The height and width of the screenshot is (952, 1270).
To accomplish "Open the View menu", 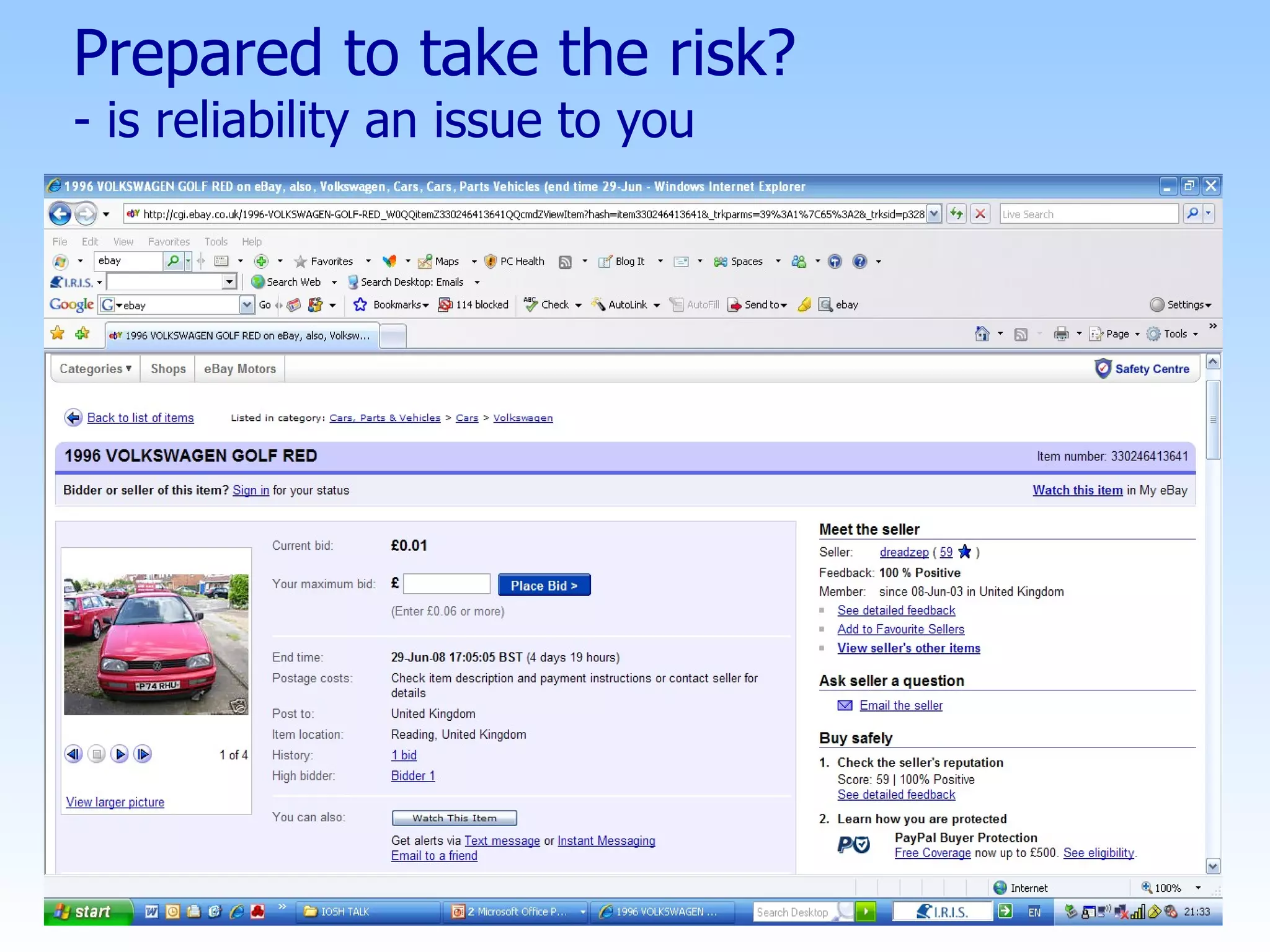I will [123, 242].
